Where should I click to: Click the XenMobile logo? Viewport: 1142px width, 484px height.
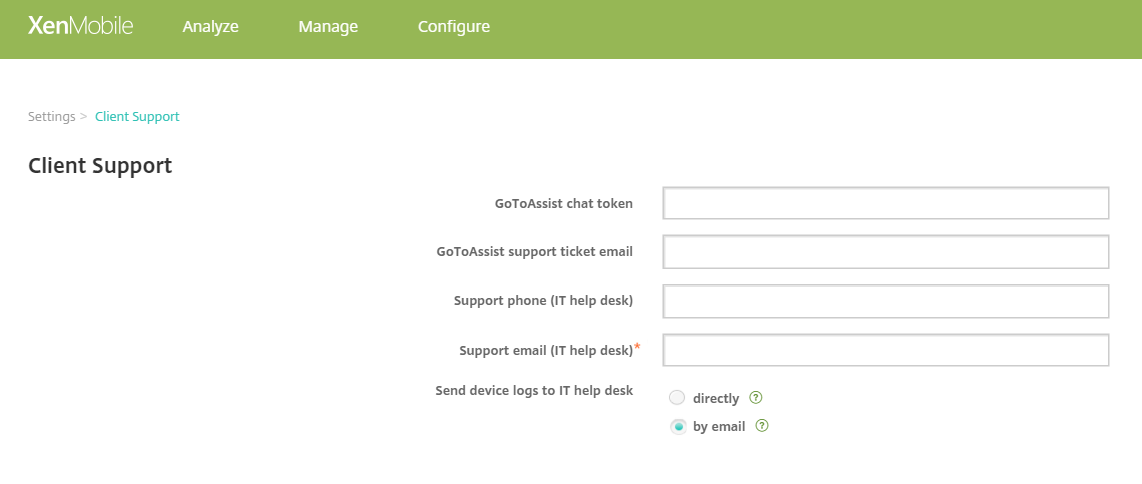point(80,27)
